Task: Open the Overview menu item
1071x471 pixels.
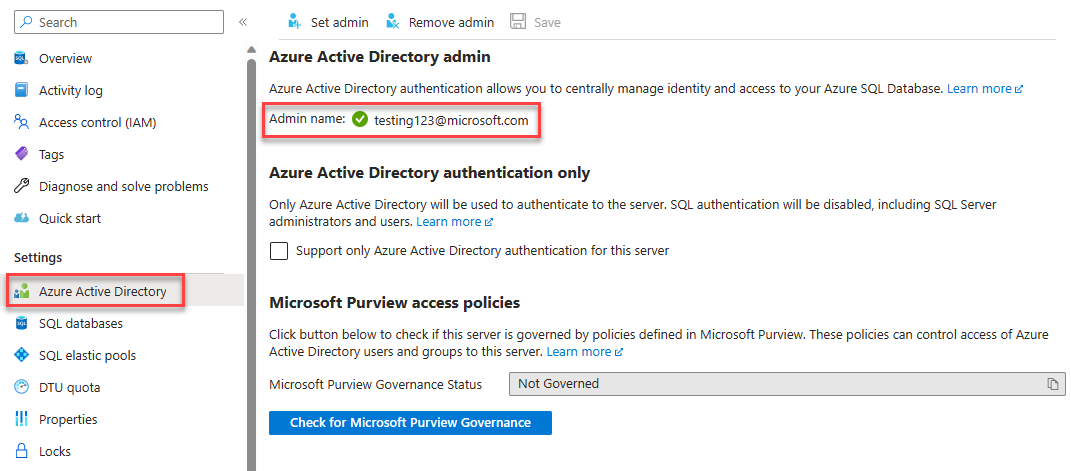Action: [65, 58]
